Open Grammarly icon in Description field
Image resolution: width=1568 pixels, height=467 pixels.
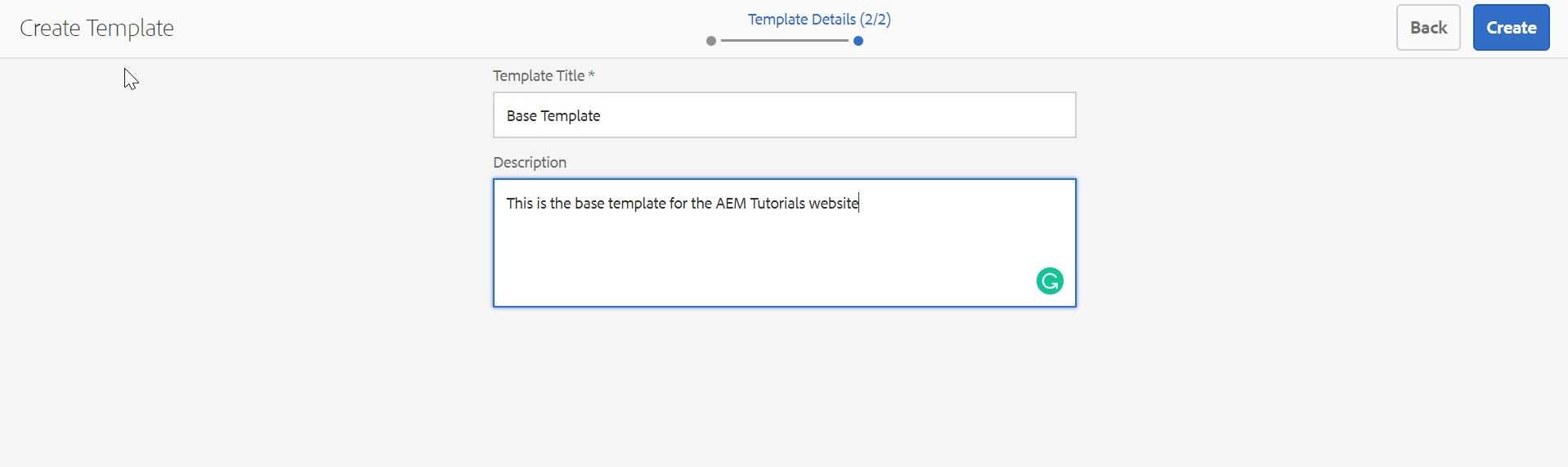pyautogui.click(x=1050, y=281)
